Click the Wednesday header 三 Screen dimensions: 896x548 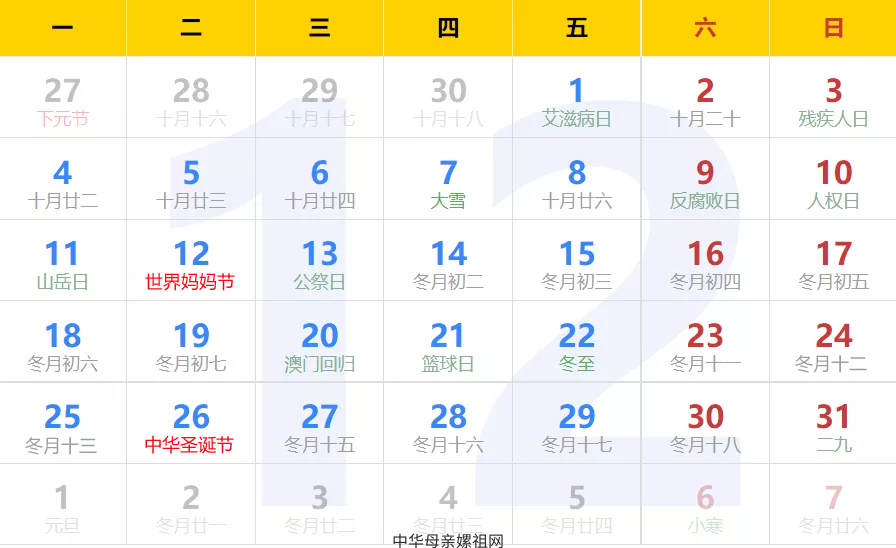319,27
